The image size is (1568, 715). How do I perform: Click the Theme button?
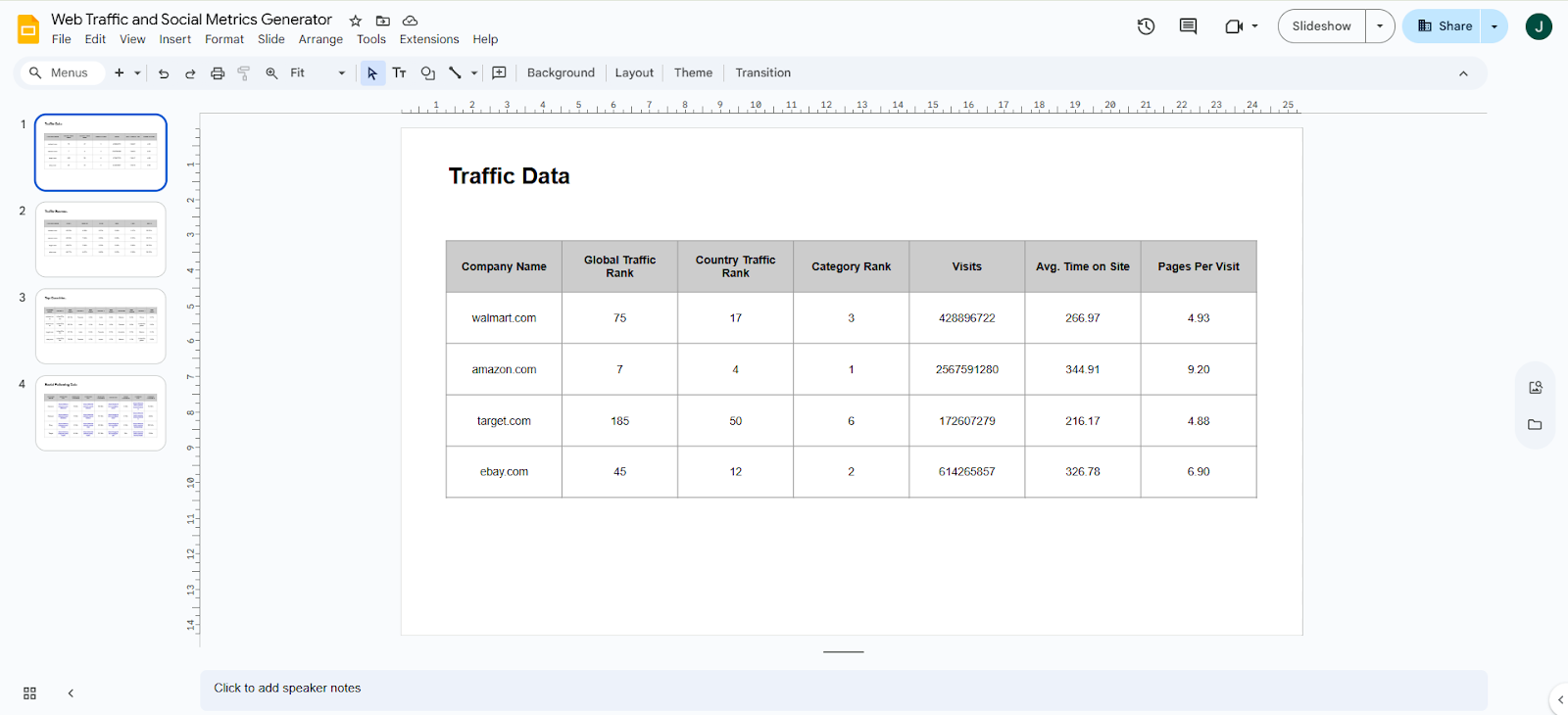coord(693,73)
